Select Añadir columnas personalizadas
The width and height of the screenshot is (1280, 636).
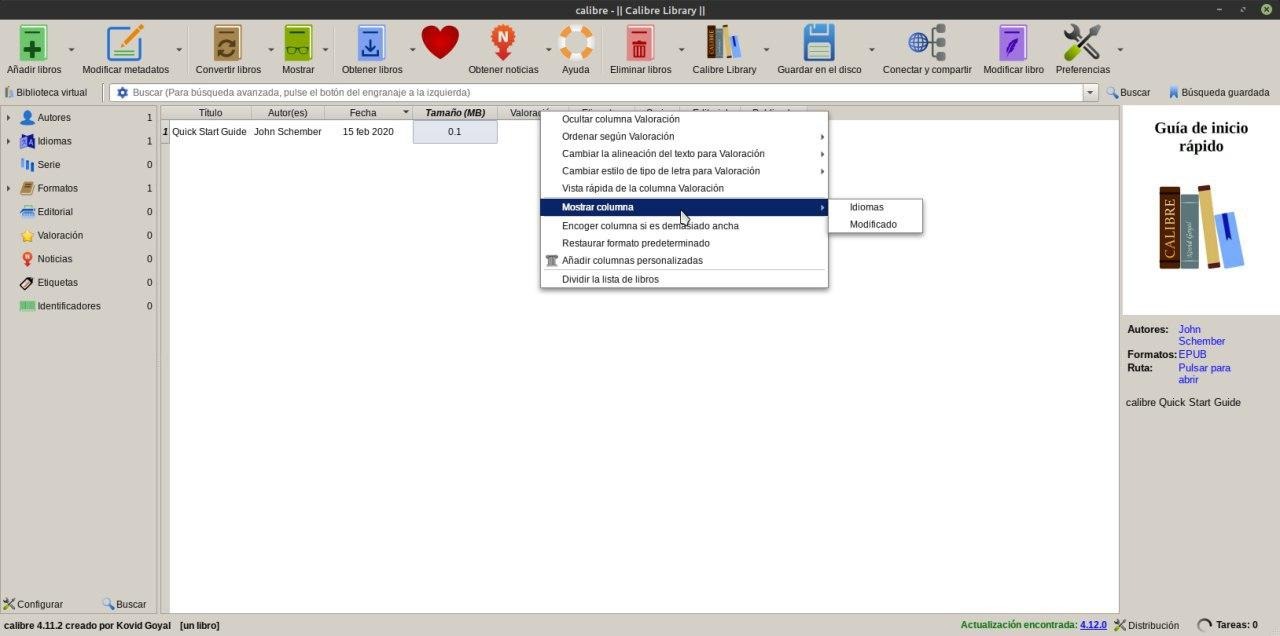[684, 260]
